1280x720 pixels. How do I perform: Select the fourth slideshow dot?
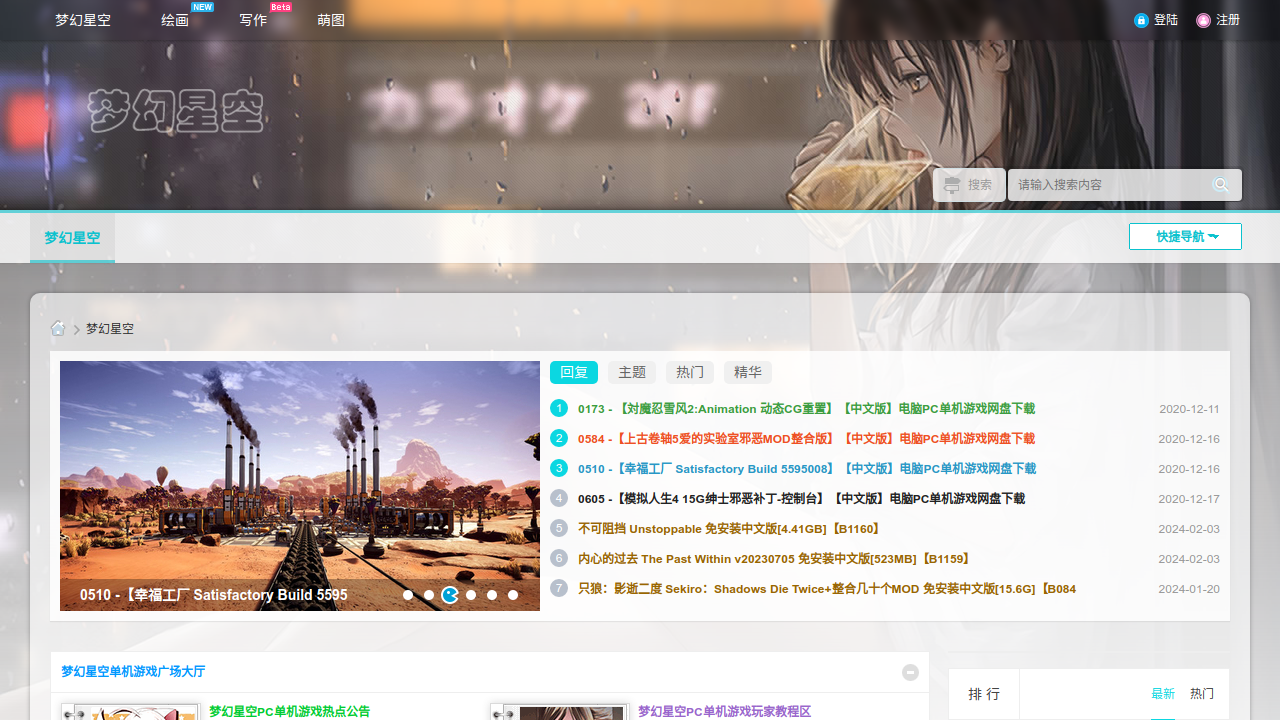pos(471,595)
